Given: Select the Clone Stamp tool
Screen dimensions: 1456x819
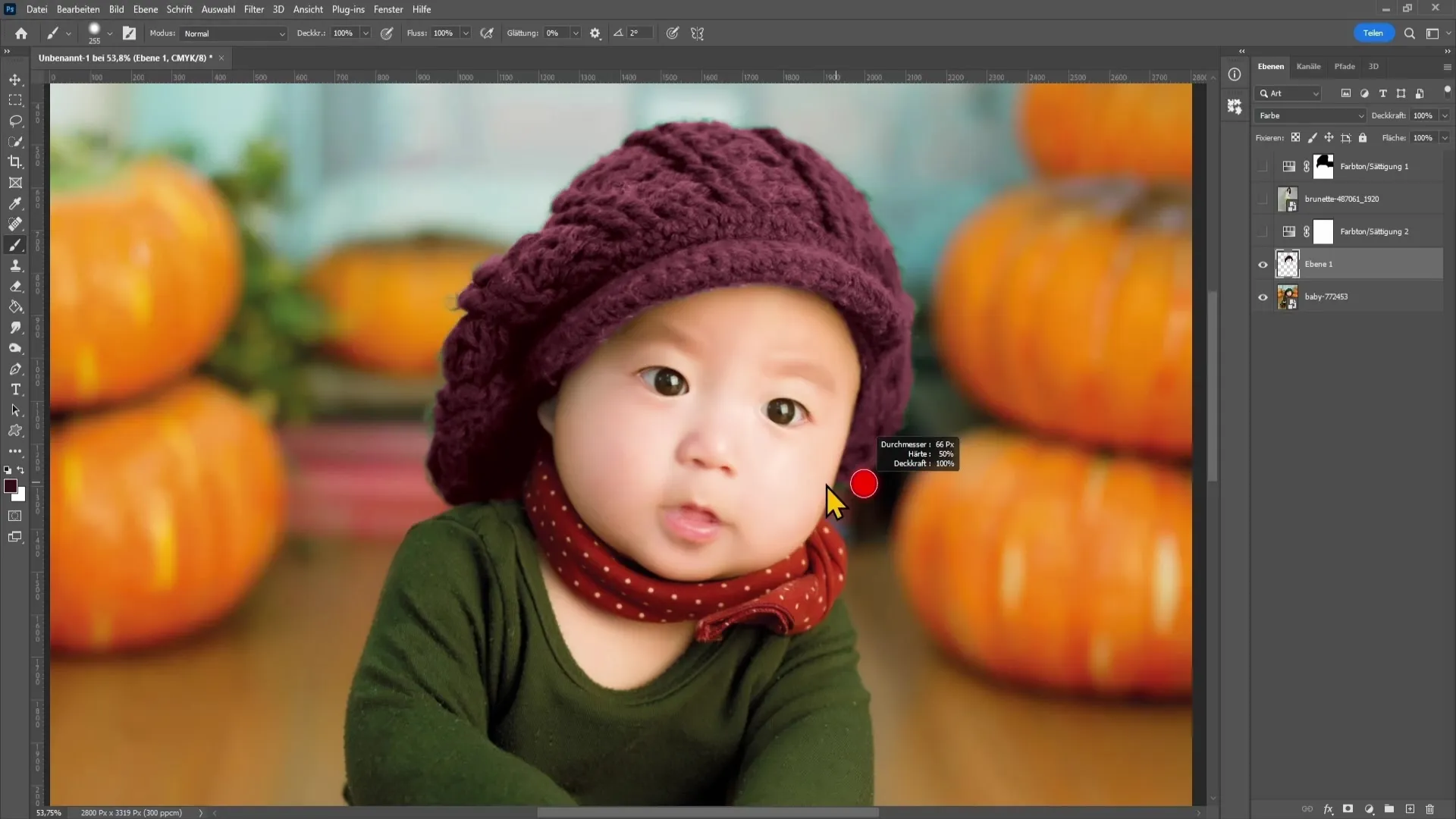Looking at the screenshot, I should 15,265.
